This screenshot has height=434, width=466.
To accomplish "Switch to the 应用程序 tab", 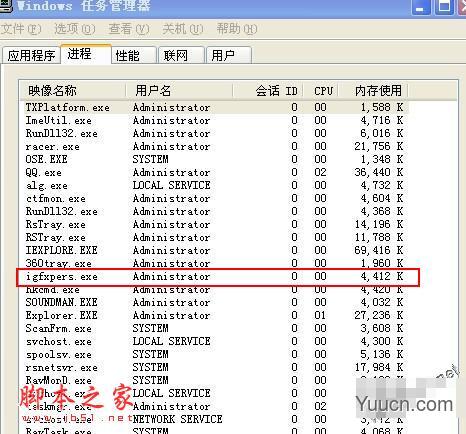I will click(31, 55).
